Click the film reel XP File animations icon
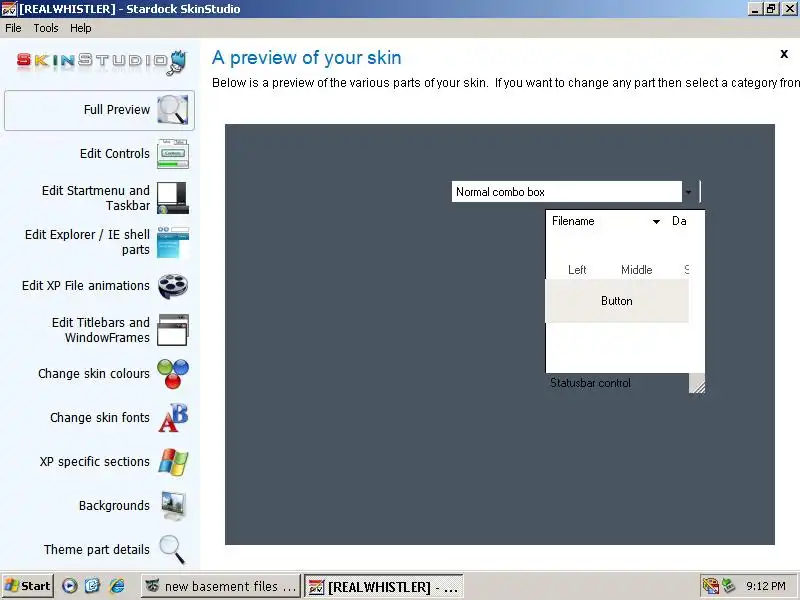Screen dimensions: 800x600 [x=172, y=286]
